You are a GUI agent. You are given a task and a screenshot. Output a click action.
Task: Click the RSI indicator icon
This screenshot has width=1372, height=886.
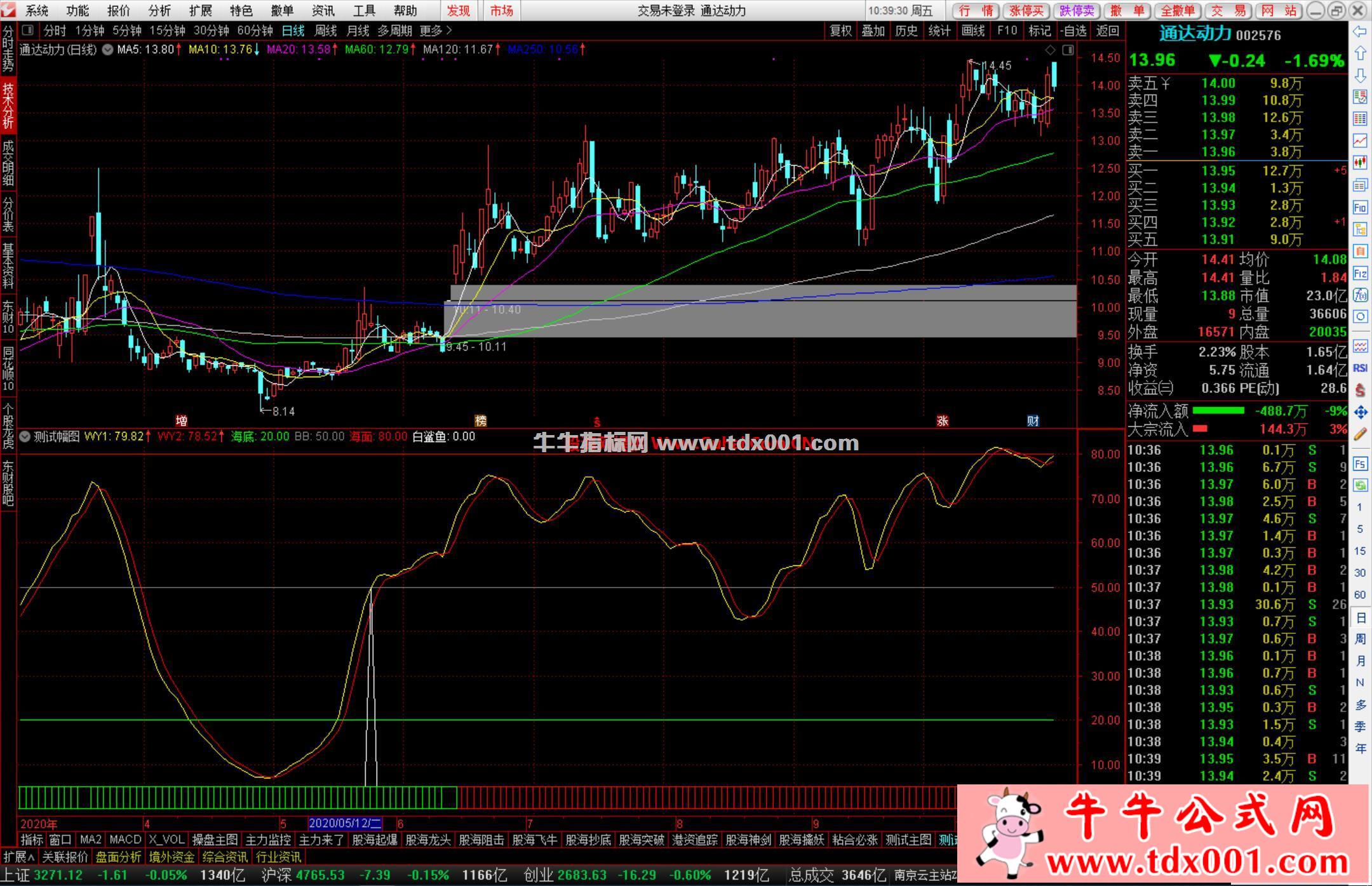click(x=1360, y=368)
